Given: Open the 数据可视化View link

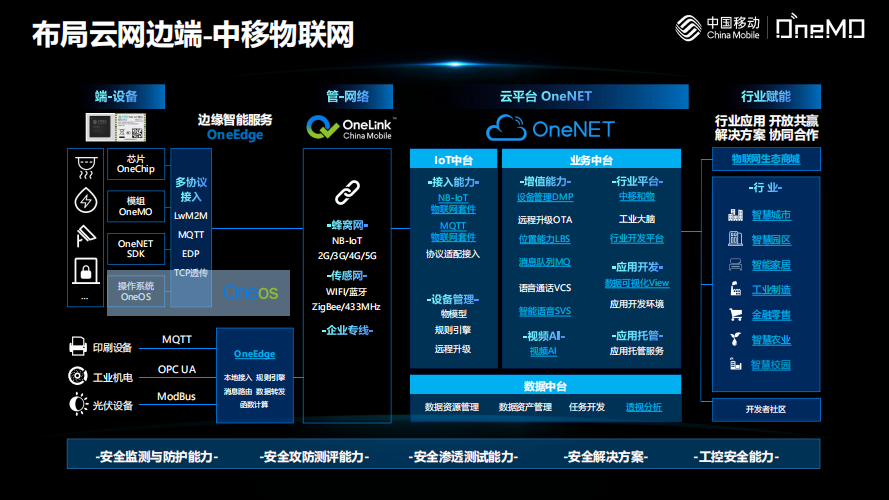Looking at the screenshot, I should [636, 283].
